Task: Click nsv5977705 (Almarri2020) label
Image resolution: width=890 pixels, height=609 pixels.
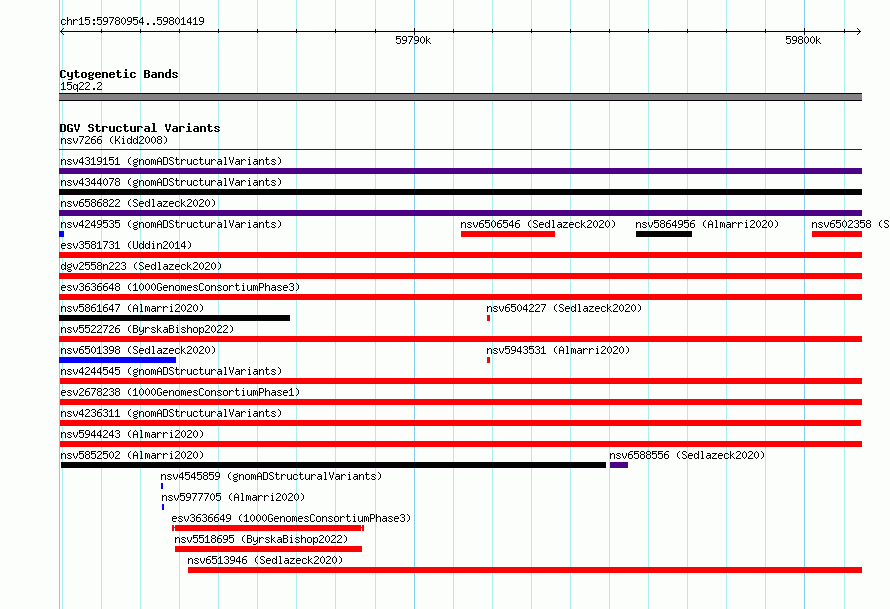Action: pyautogui.click(x=233, y=497)
